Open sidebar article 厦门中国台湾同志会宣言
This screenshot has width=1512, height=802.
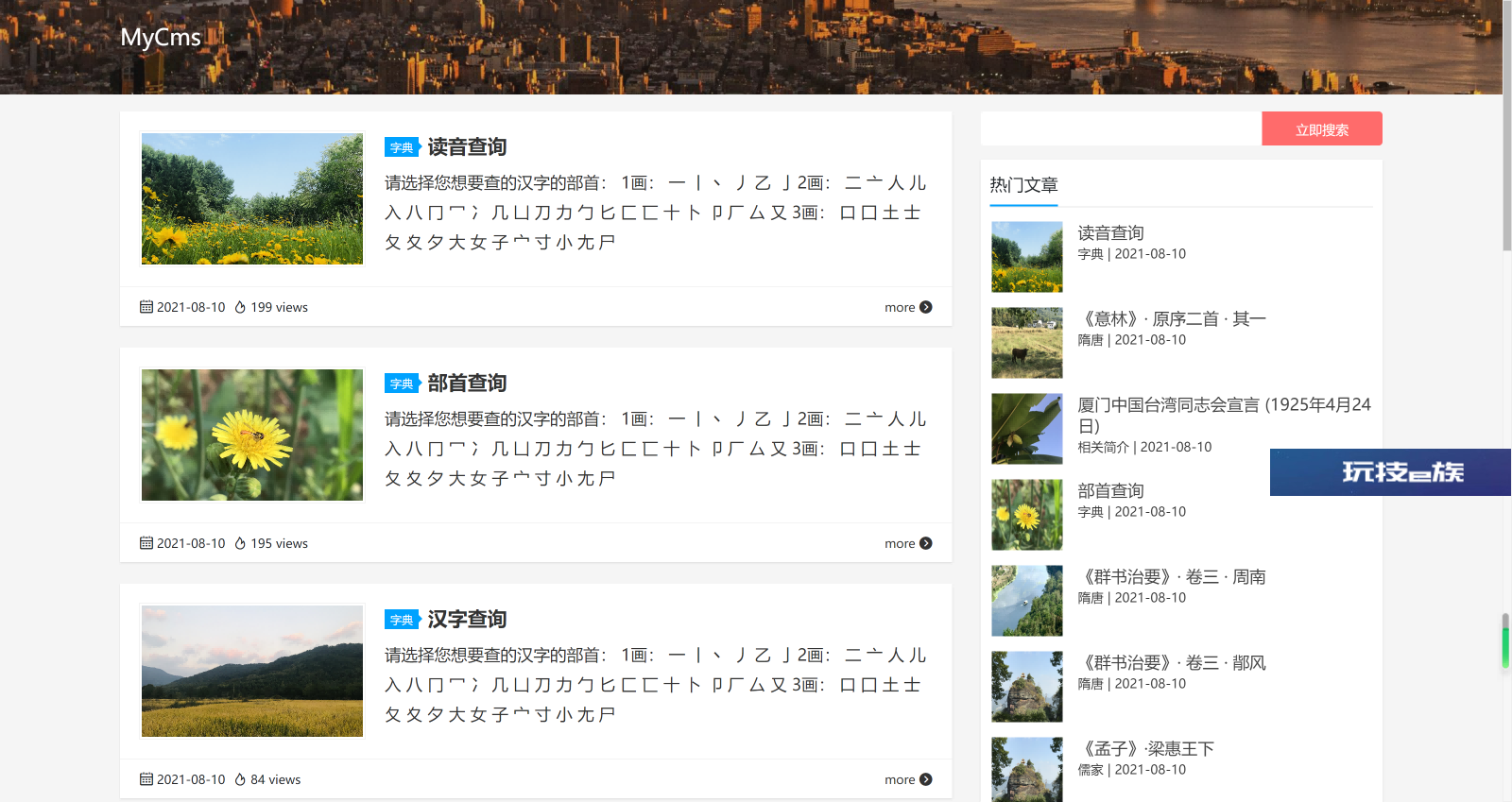pos(1224,405)
